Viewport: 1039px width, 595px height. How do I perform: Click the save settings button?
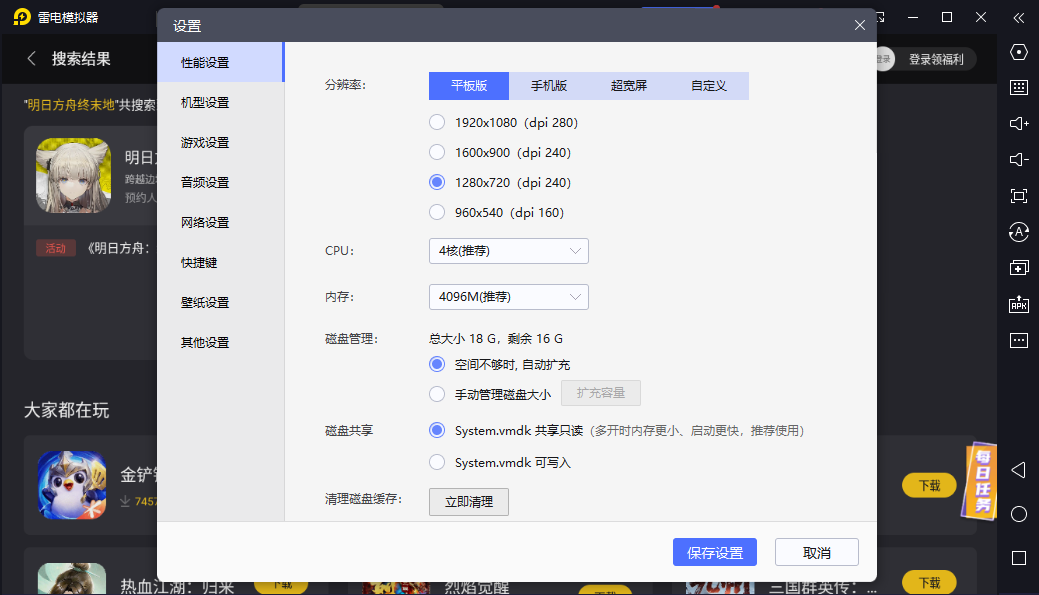(x=715, y=552)
